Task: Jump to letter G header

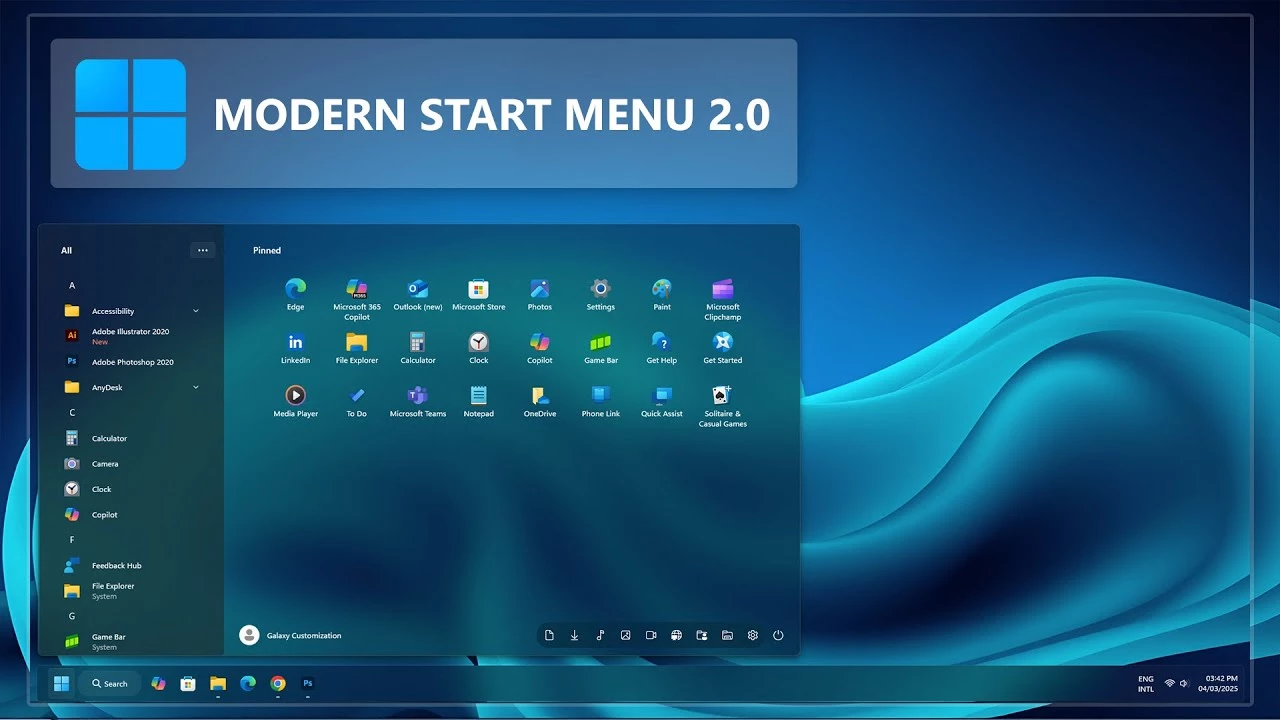Action: (72, 616)
